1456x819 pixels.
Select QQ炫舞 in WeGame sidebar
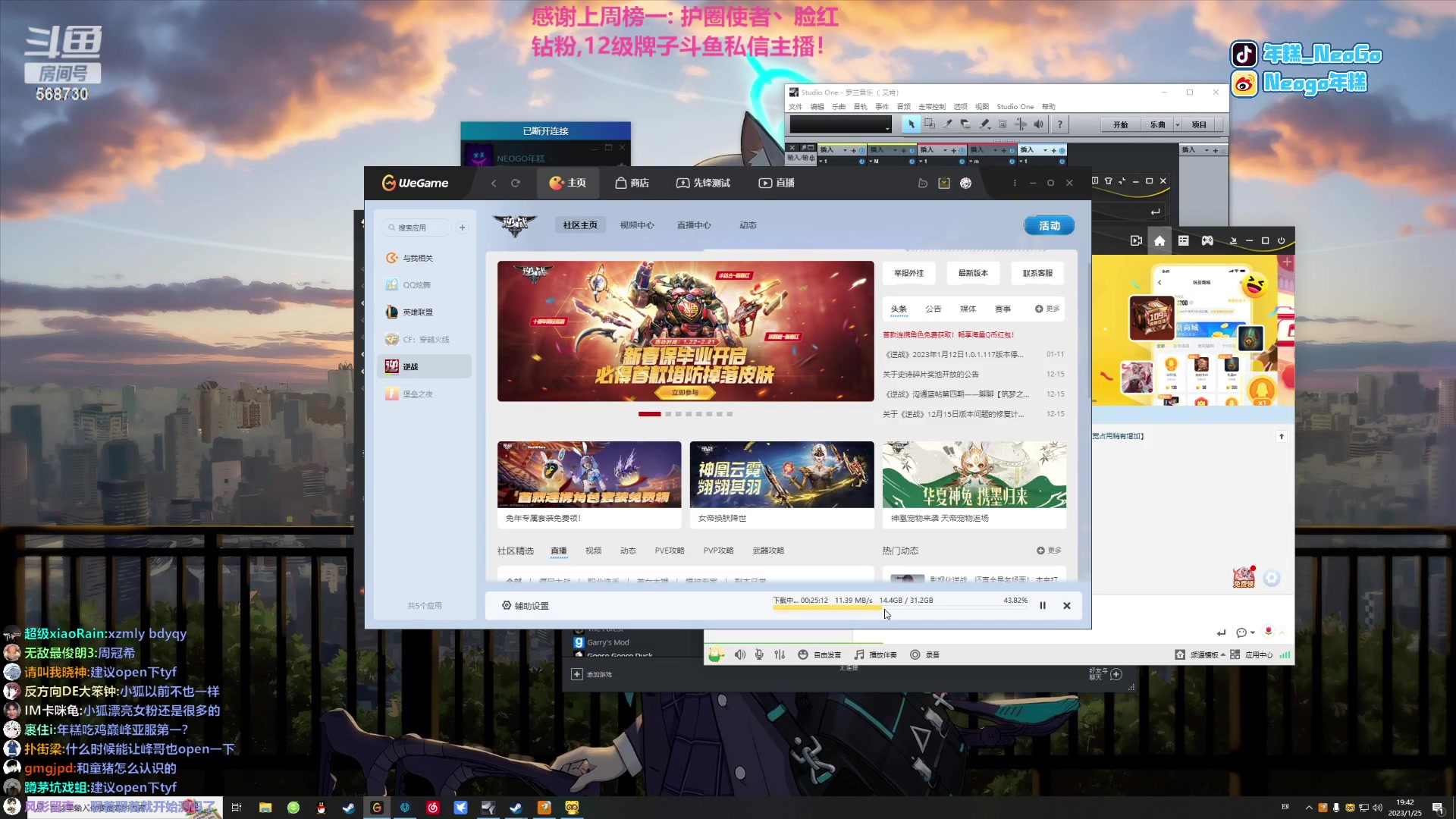point(425,285)
